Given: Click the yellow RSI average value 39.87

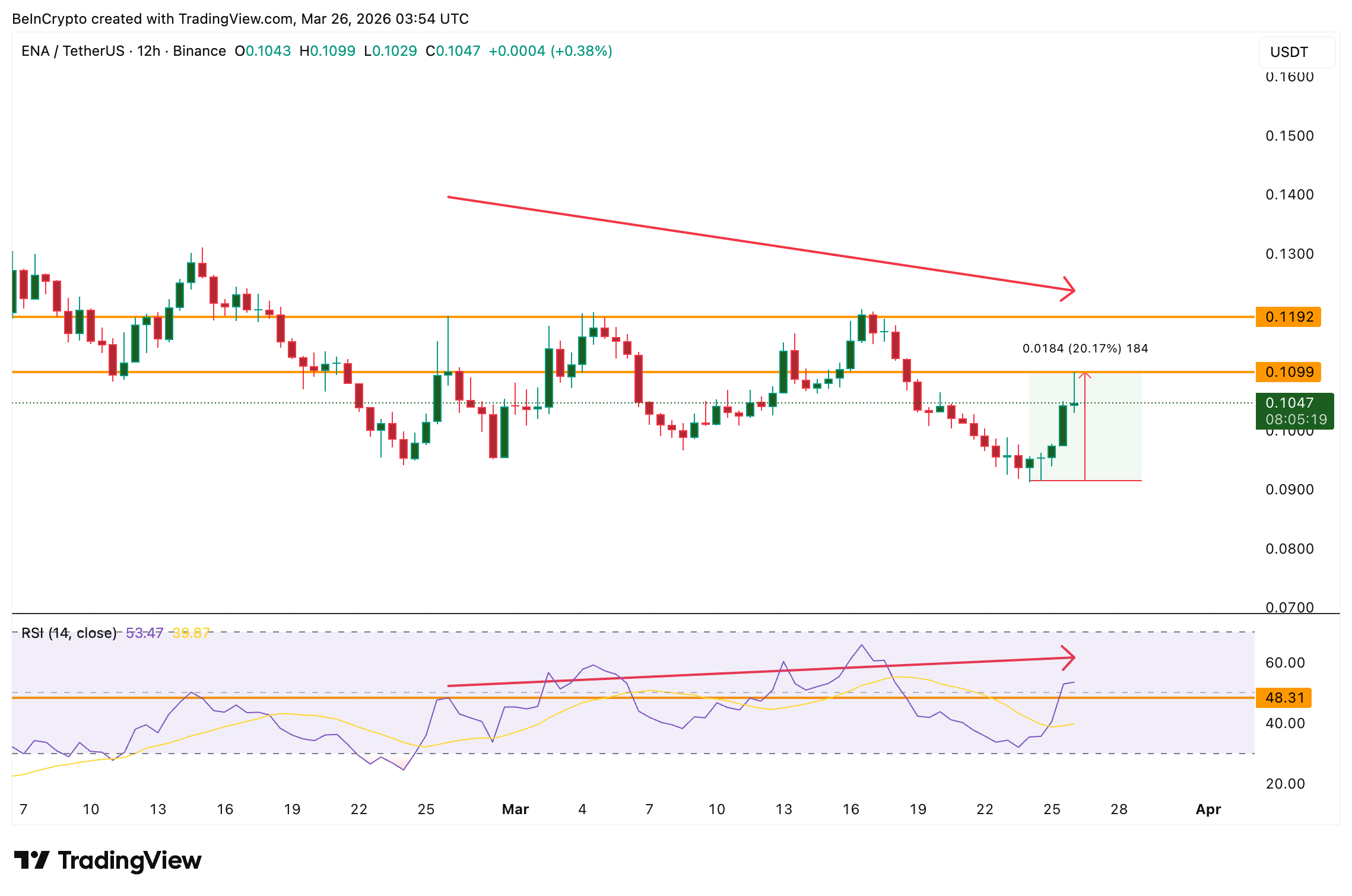Looking at the screenshot, I should tap(191, 633).
